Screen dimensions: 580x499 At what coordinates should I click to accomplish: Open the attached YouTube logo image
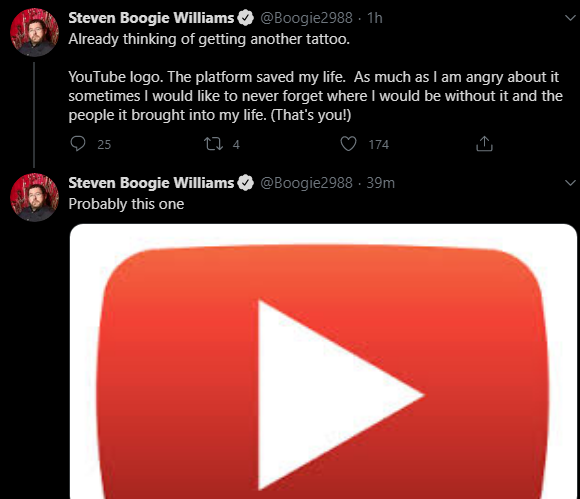[x=323, y=361]
